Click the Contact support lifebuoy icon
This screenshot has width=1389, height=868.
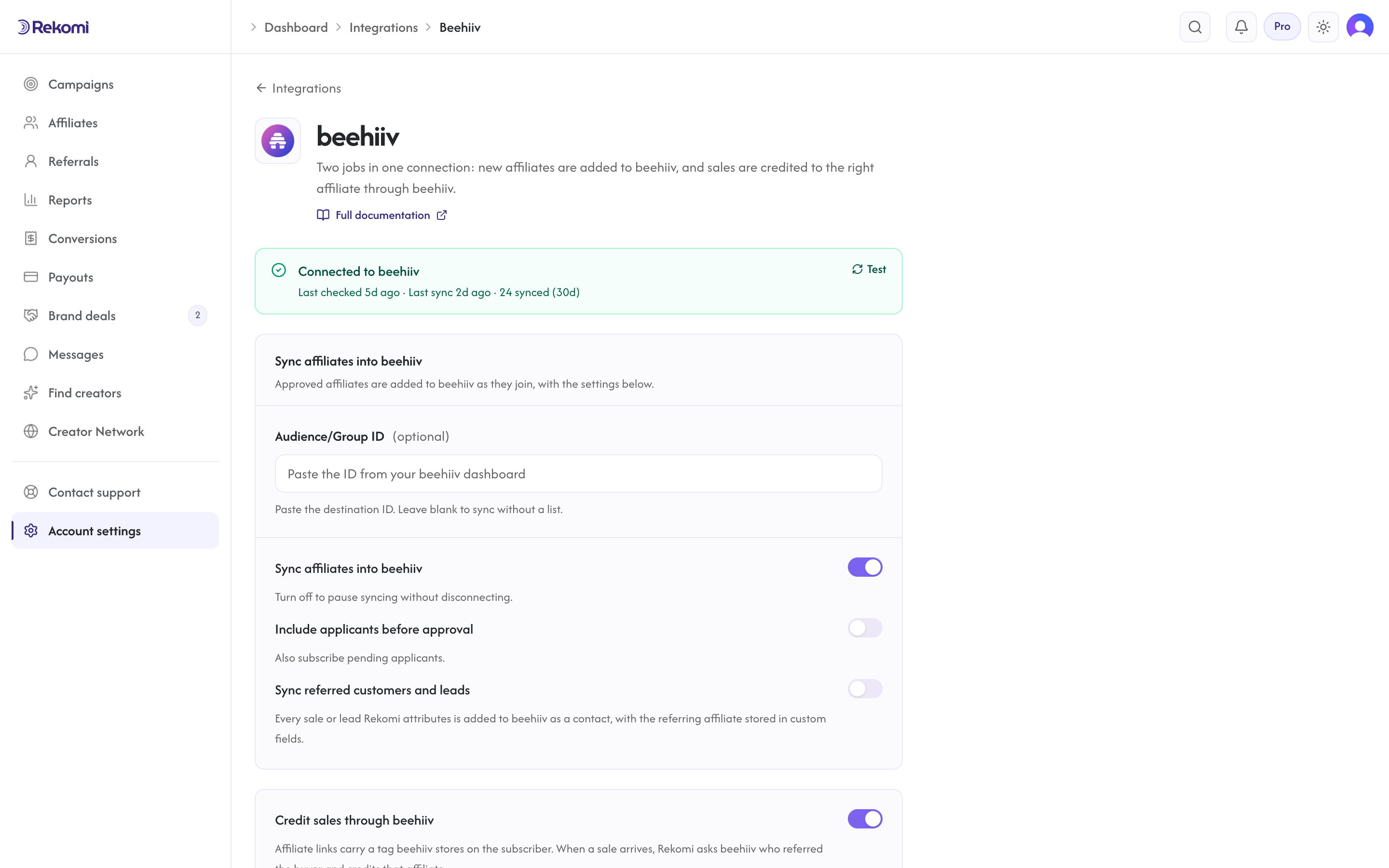coord(31,492)
